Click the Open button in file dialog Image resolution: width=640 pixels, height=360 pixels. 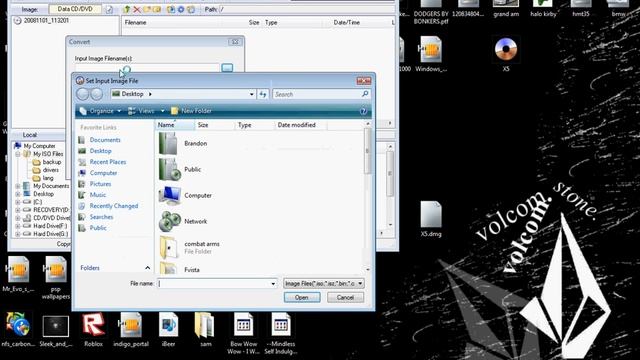(x=302, y=297)
